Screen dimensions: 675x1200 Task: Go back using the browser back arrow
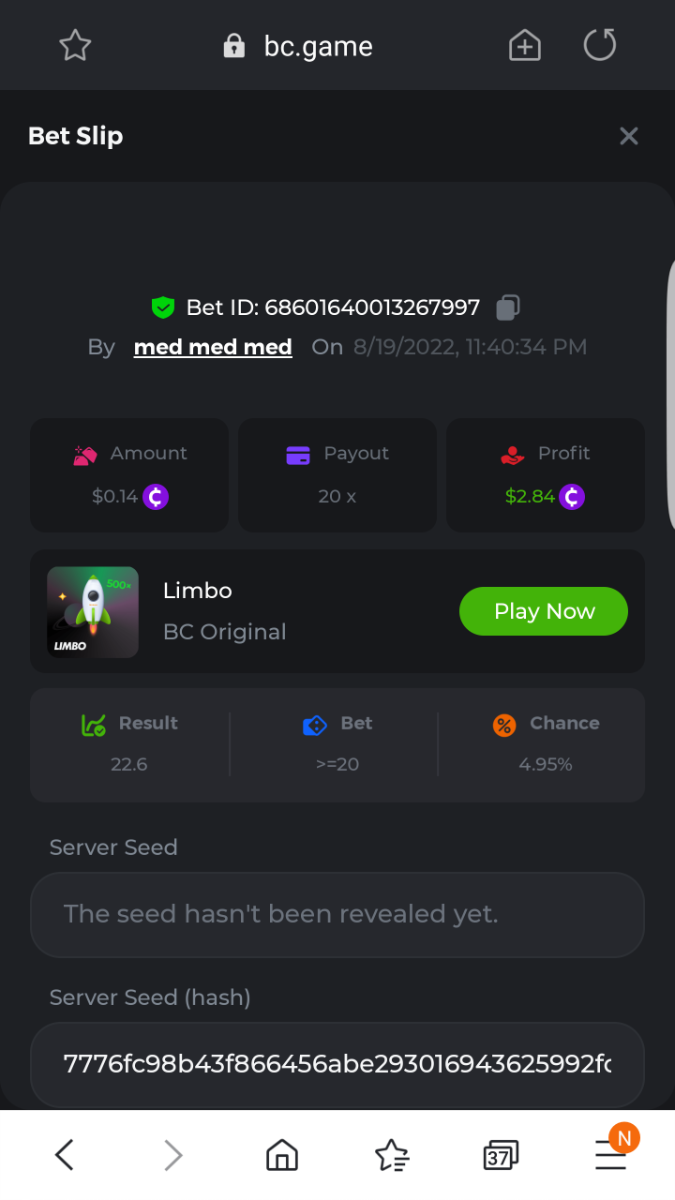click(x=64, y=1156)
